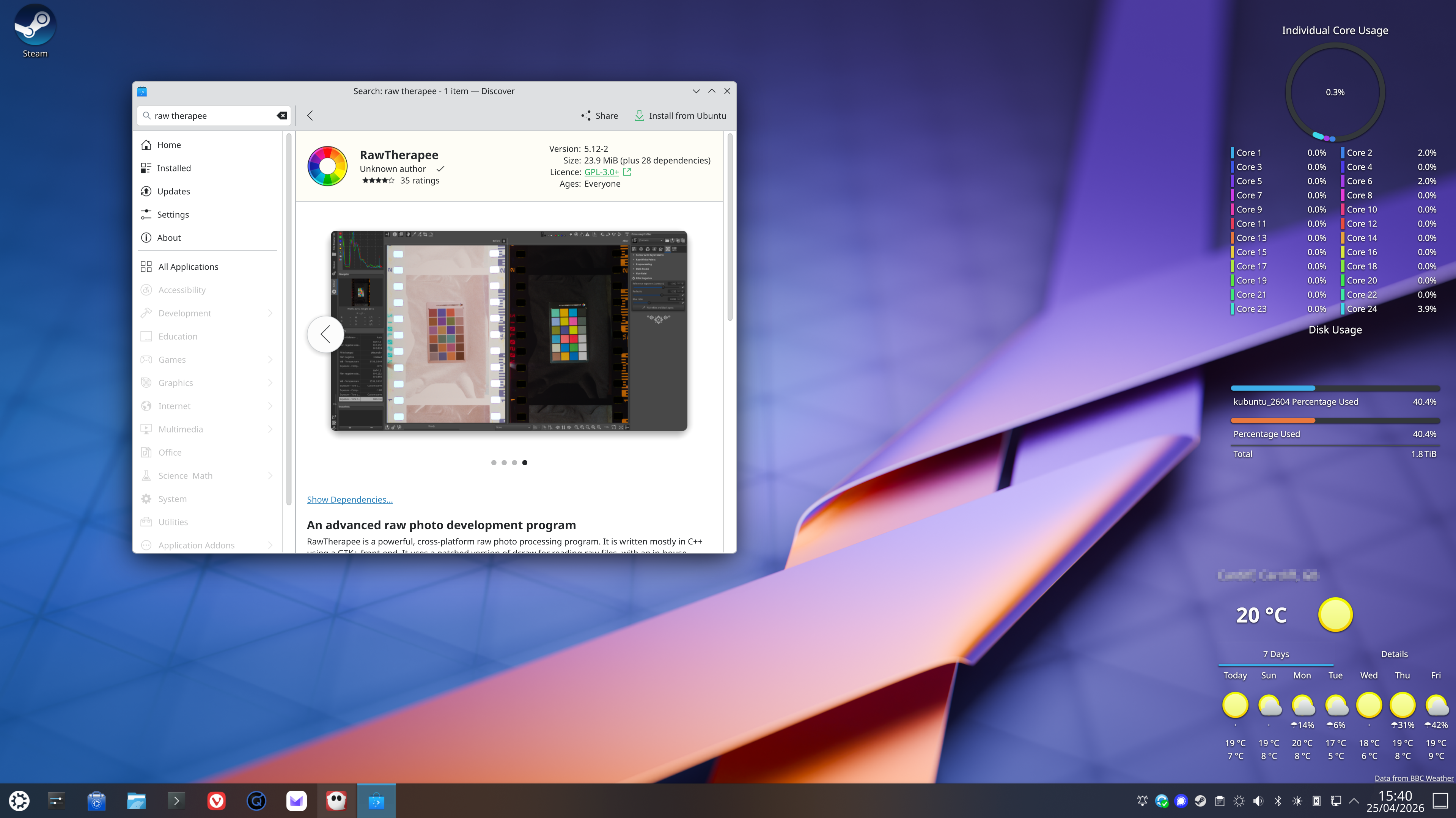
Task: Click Install from Ubuntu
Action: click(x=681, y=115)
